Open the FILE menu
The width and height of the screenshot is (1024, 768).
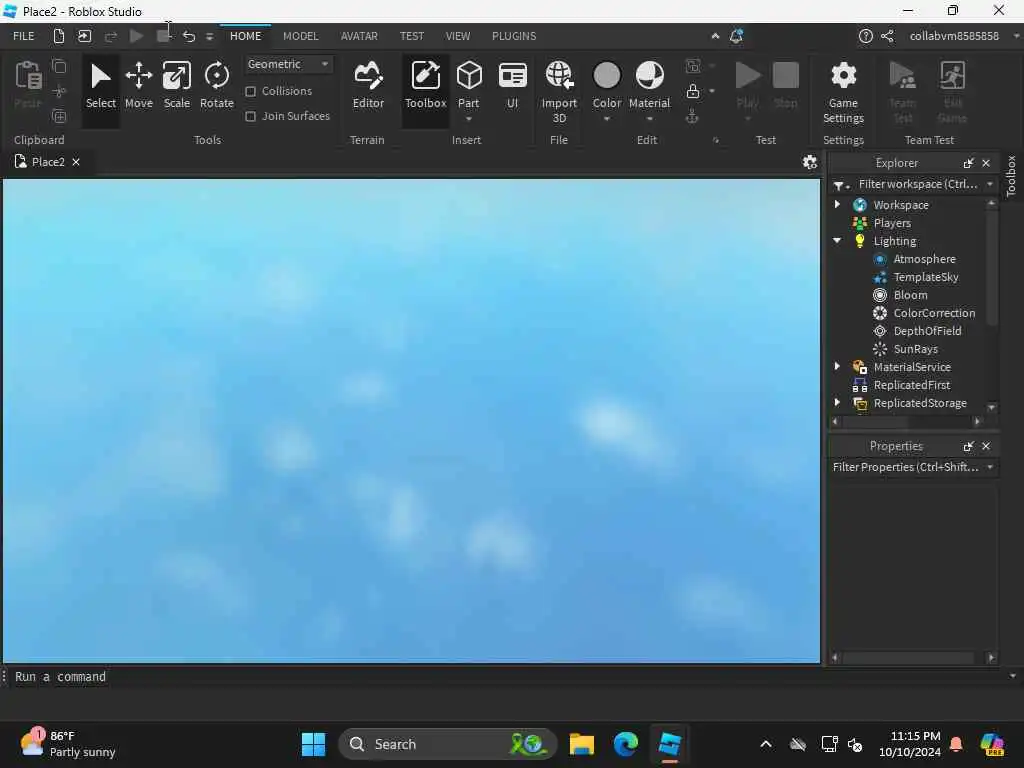click(24, 36)
